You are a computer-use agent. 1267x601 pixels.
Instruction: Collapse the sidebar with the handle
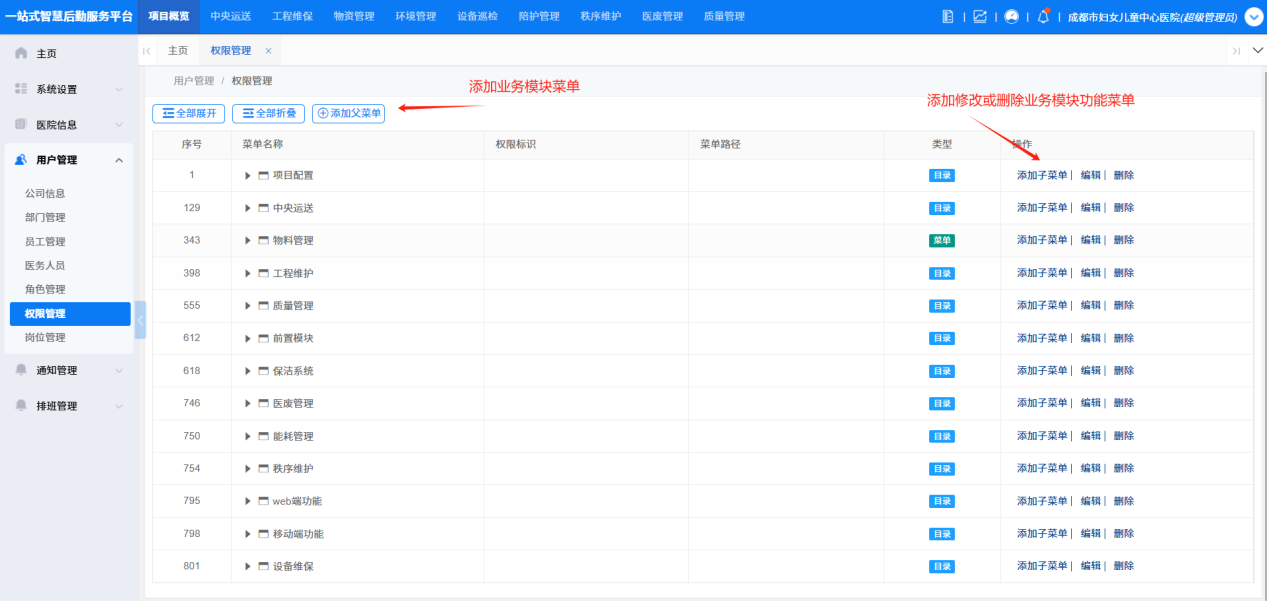(140, 320)
